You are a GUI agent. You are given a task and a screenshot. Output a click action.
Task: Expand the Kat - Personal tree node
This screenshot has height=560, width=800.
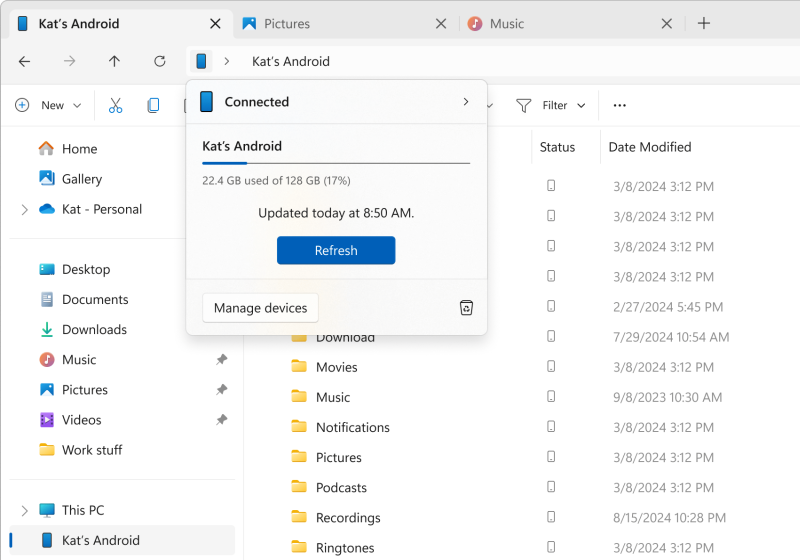24,209
